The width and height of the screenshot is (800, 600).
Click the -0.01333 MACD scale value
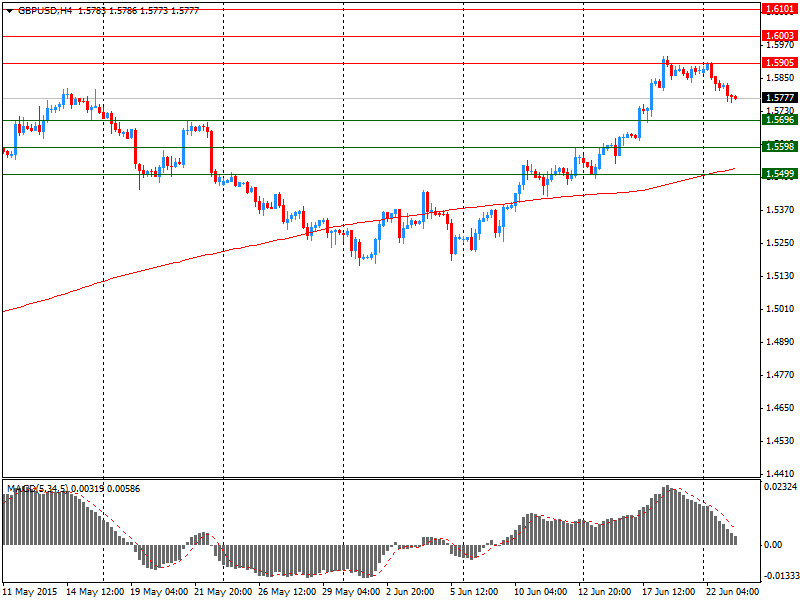point(780,576)
